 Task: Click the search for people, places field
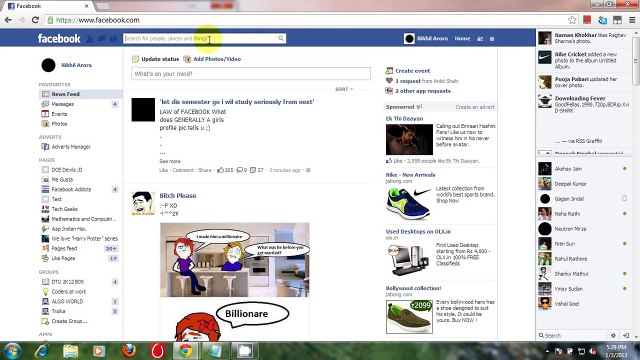[199, 38]
